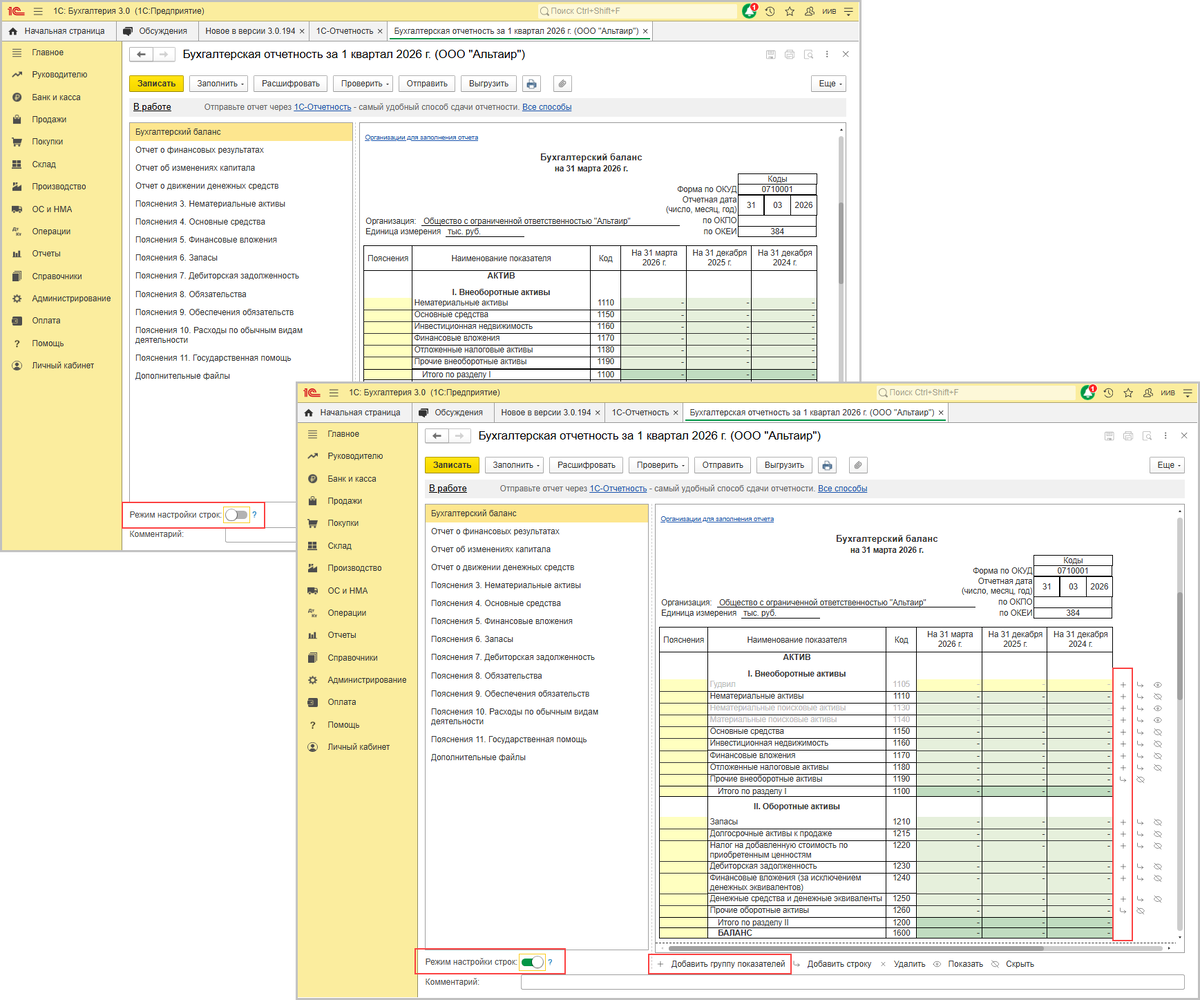Viewport: 1200px width, 1000px height.
Task: Click Добавить группу показателей button
Action: 721,964
